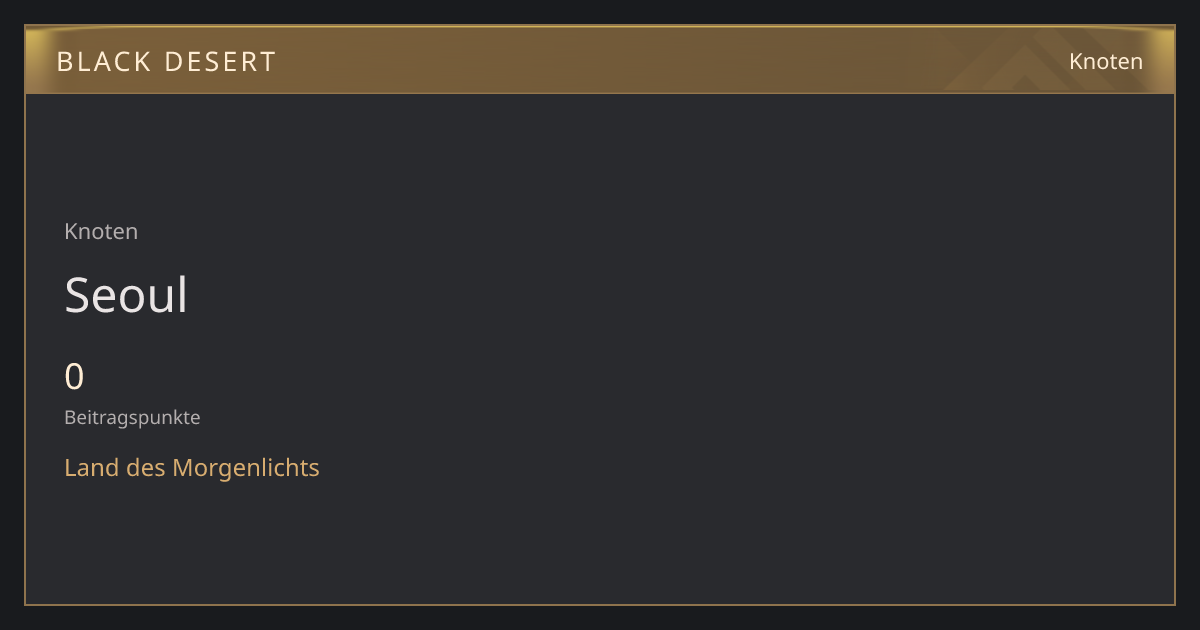Select the Beitragspunkte label
Screen dimensions: 1200x630
point(132,418)
